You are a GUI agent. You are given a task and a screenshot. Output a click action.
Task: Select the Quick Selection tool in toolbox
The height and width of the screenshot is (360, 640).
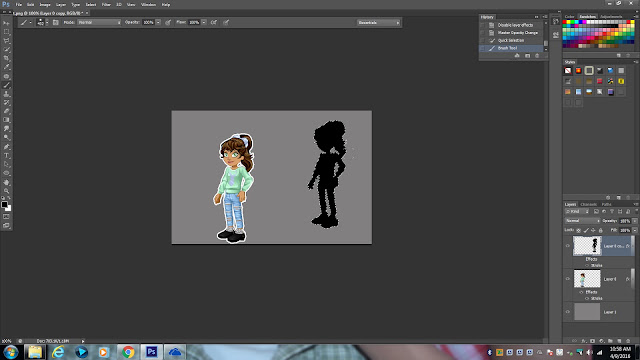click(7, 49)
